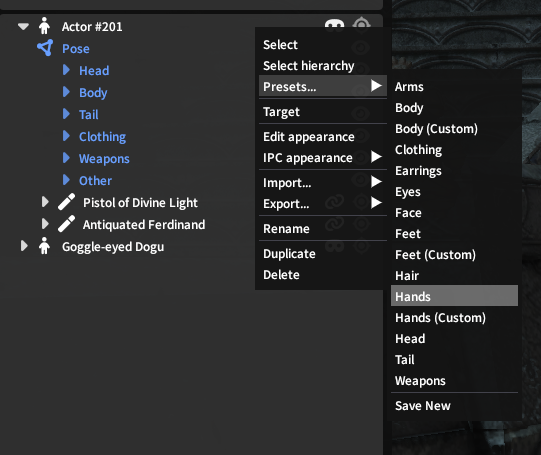Expand the Clothing bone group

[x=66, y=136]
